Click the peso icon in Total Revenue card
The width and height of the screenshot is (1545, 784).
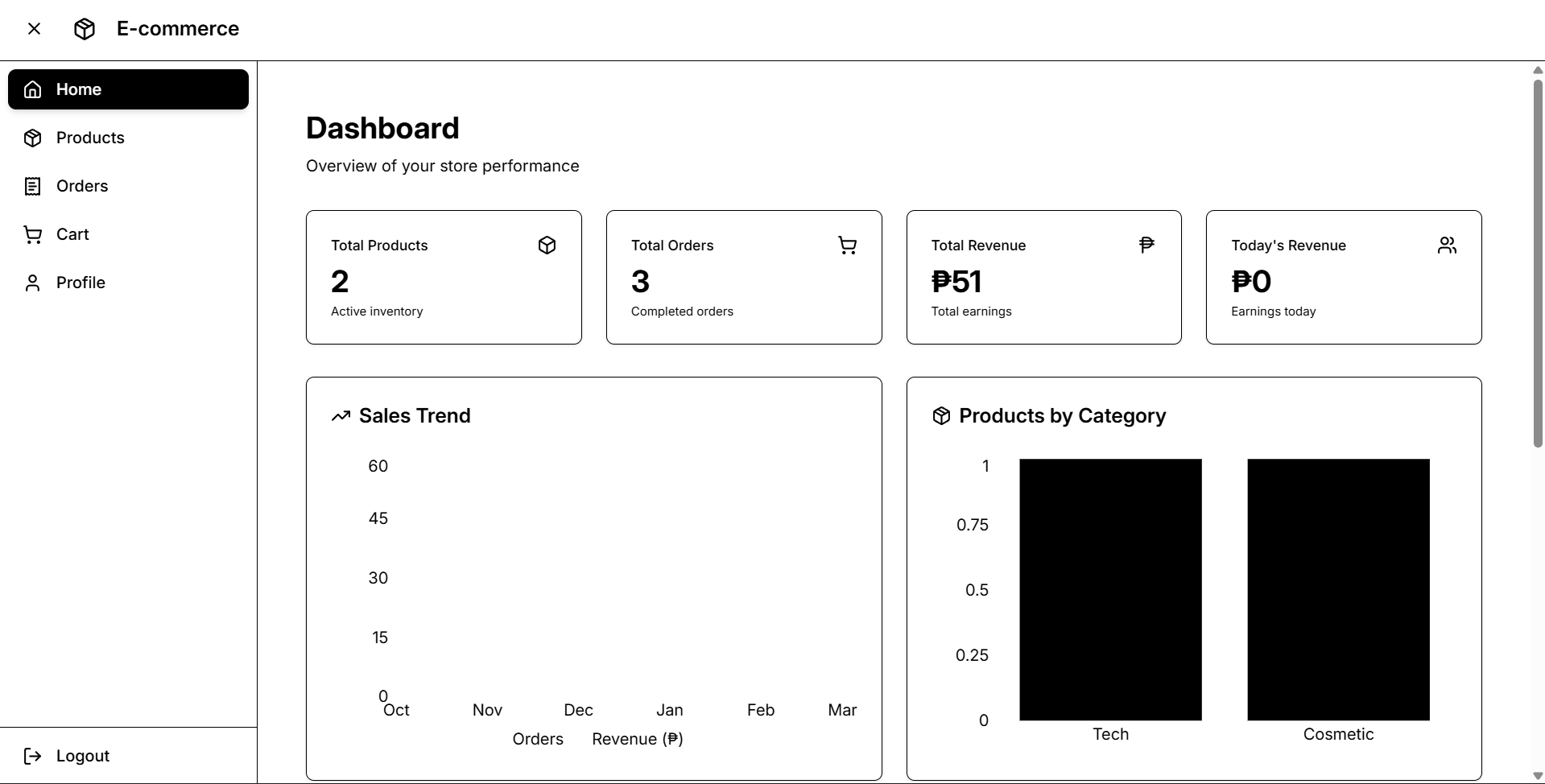(1146, 245)
